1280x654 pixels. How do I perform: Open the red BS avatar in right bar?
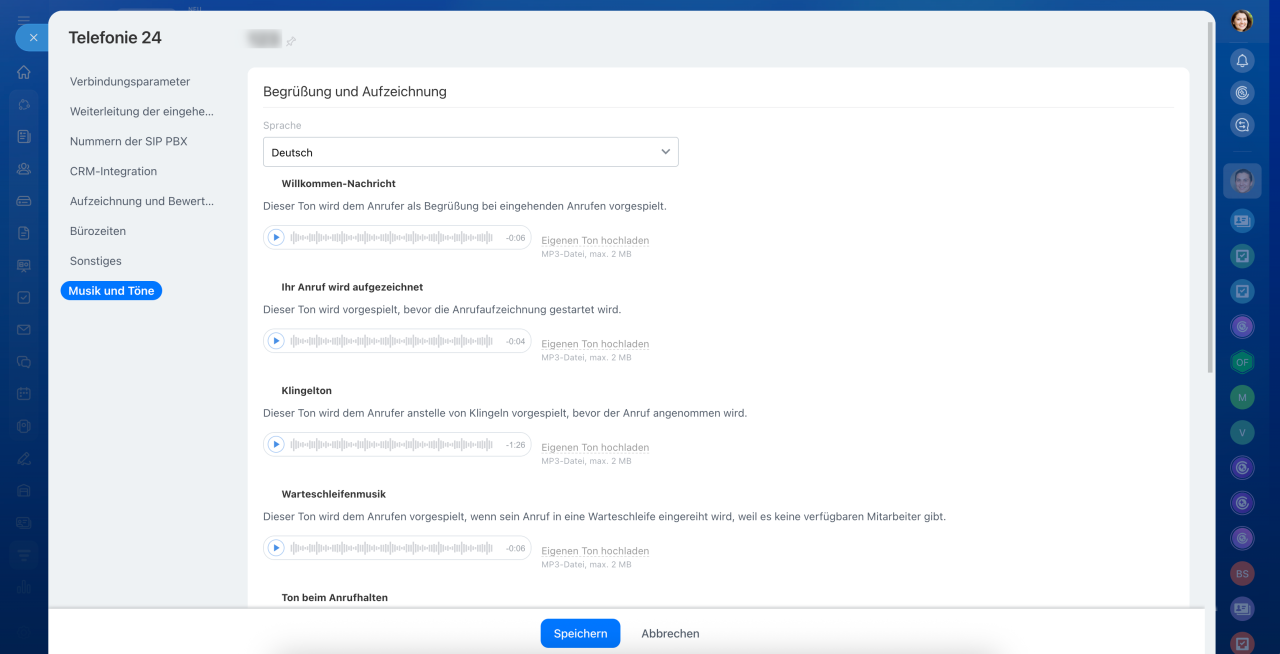click(1242, 574)
